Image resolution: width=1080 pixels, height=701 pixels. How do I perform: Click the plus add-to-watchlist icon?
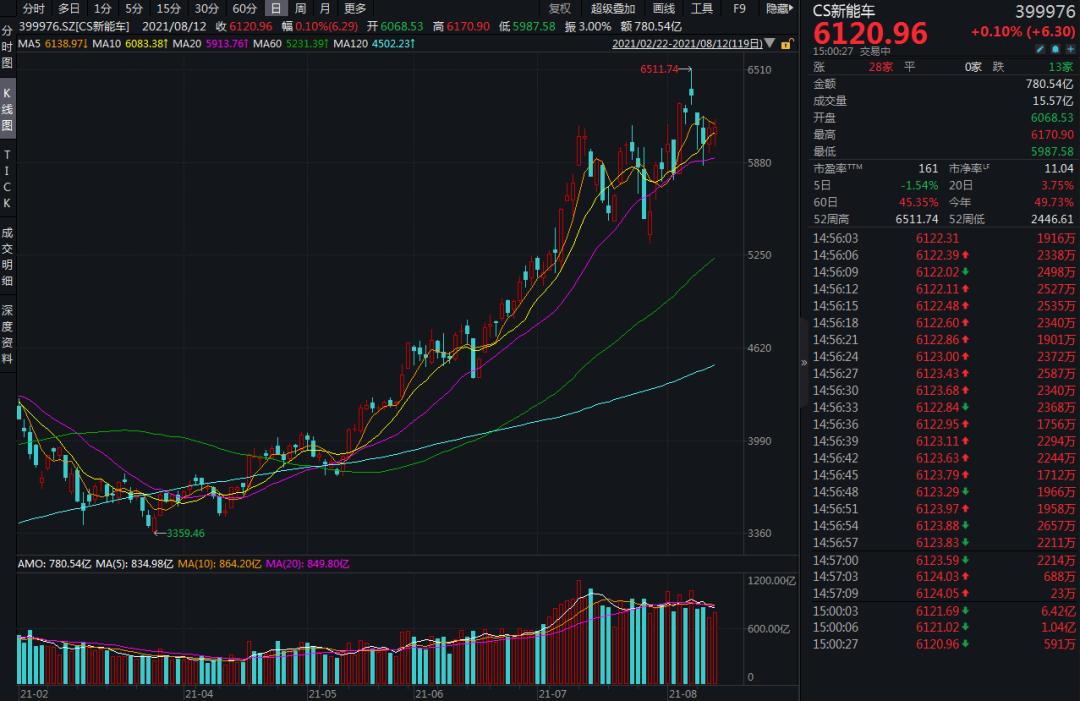tap(1068, 50)
